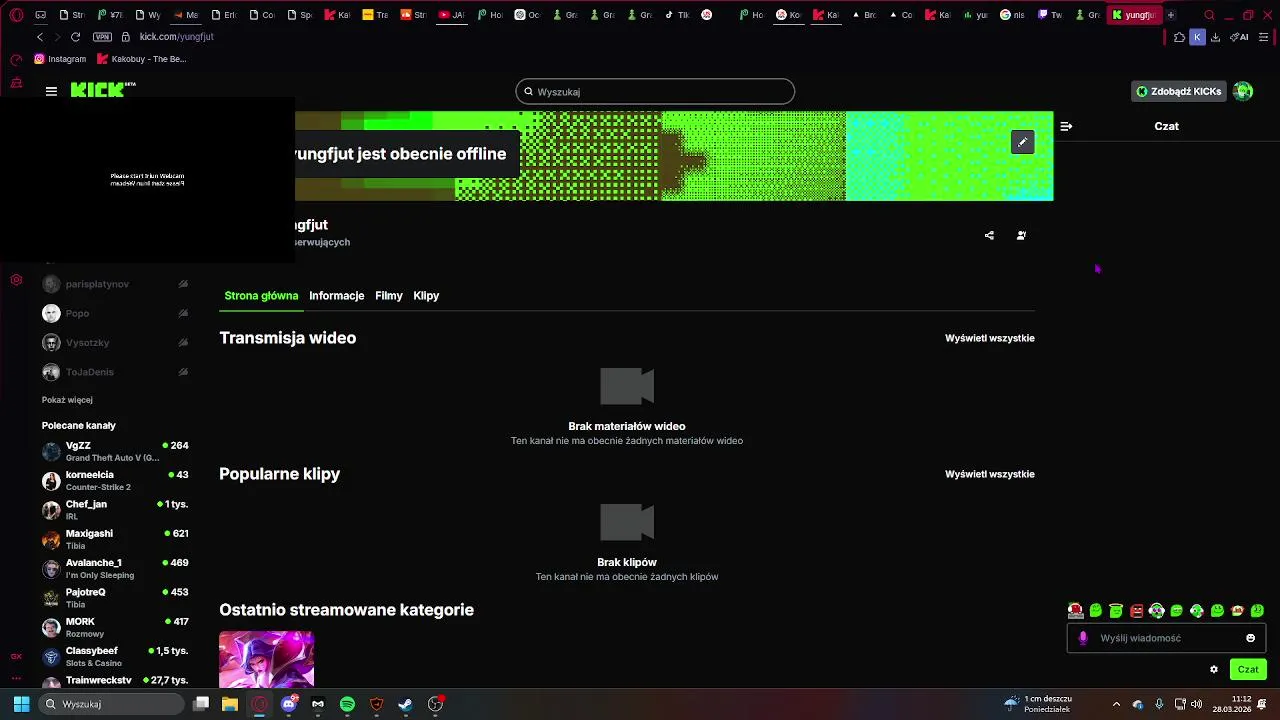Click the pencil edit banner icon
Image resolution: width=1280 pixels, height=720 pixels.
pyautogui.click(x=1022, y=143)
